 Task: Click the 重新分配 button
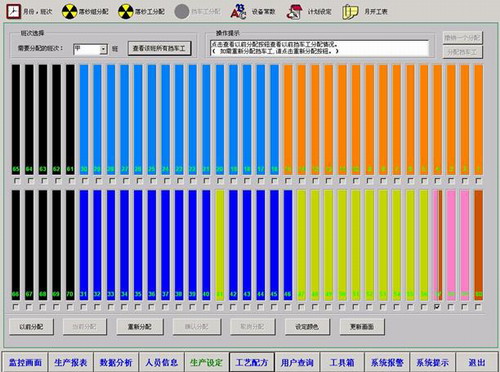[x=140, y=327]
